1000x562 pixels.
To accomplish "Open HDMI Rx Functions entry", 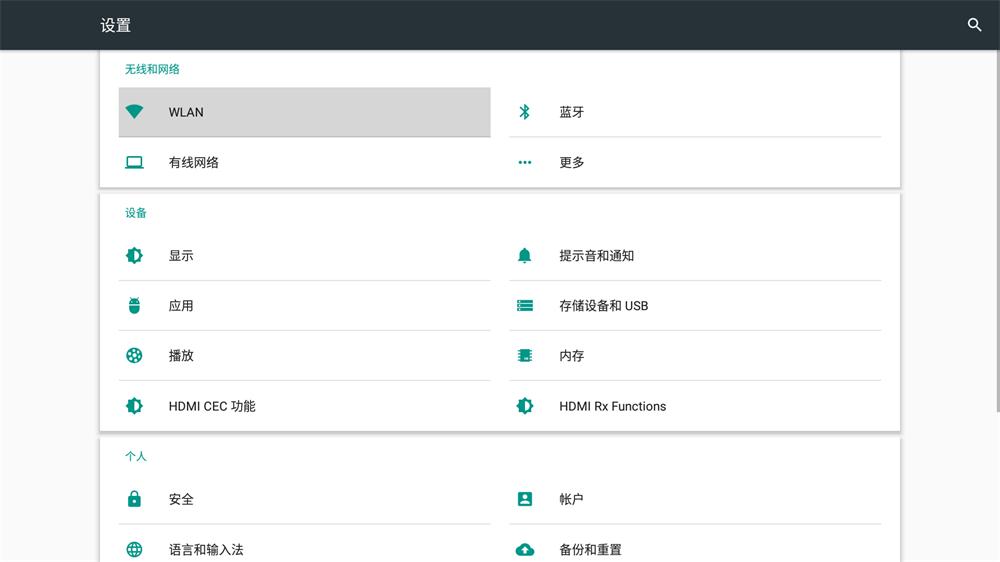I will coord(695,406).
